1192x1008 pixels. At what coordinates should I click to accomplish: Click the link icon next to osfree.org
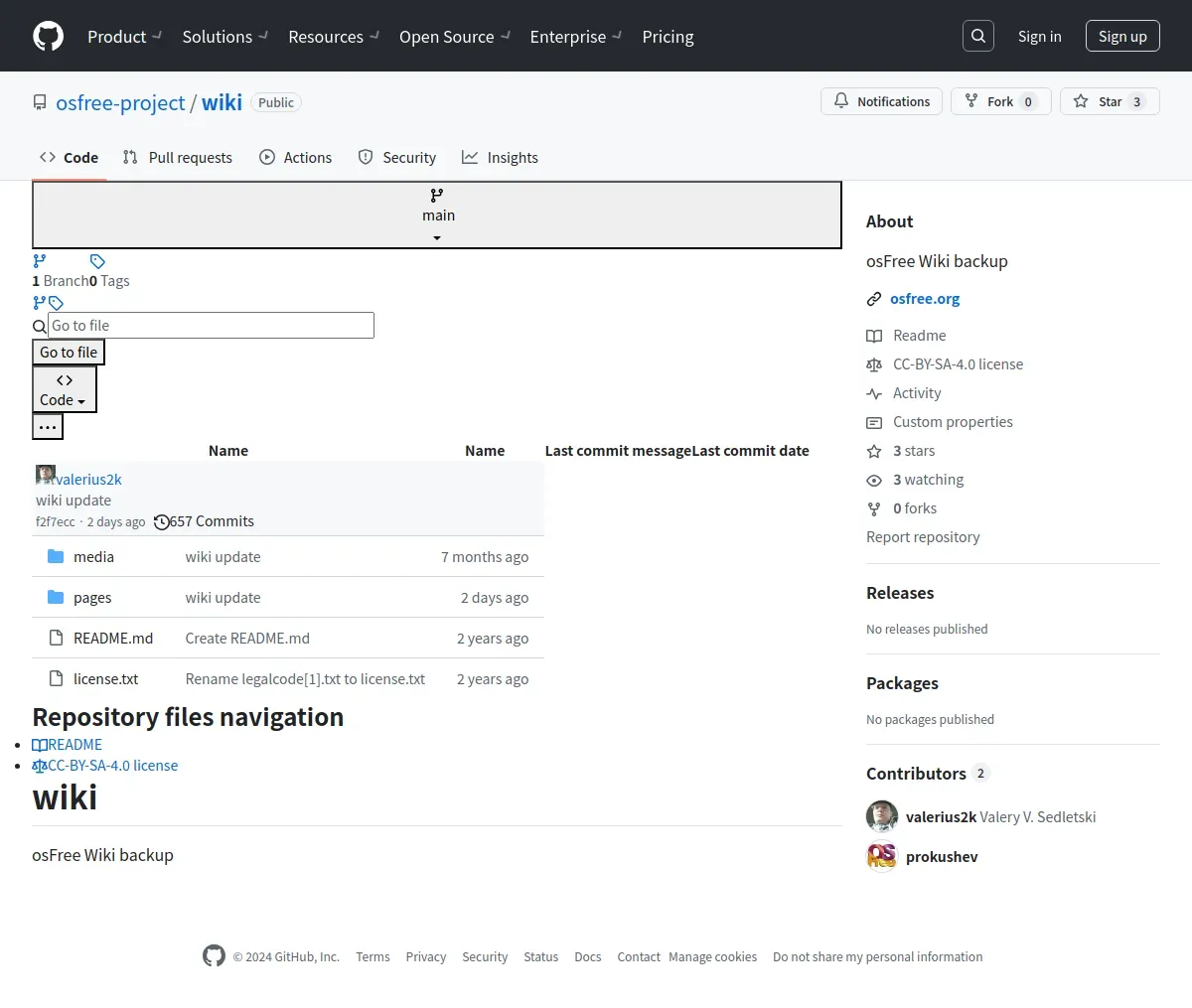(x=874, y=299)
